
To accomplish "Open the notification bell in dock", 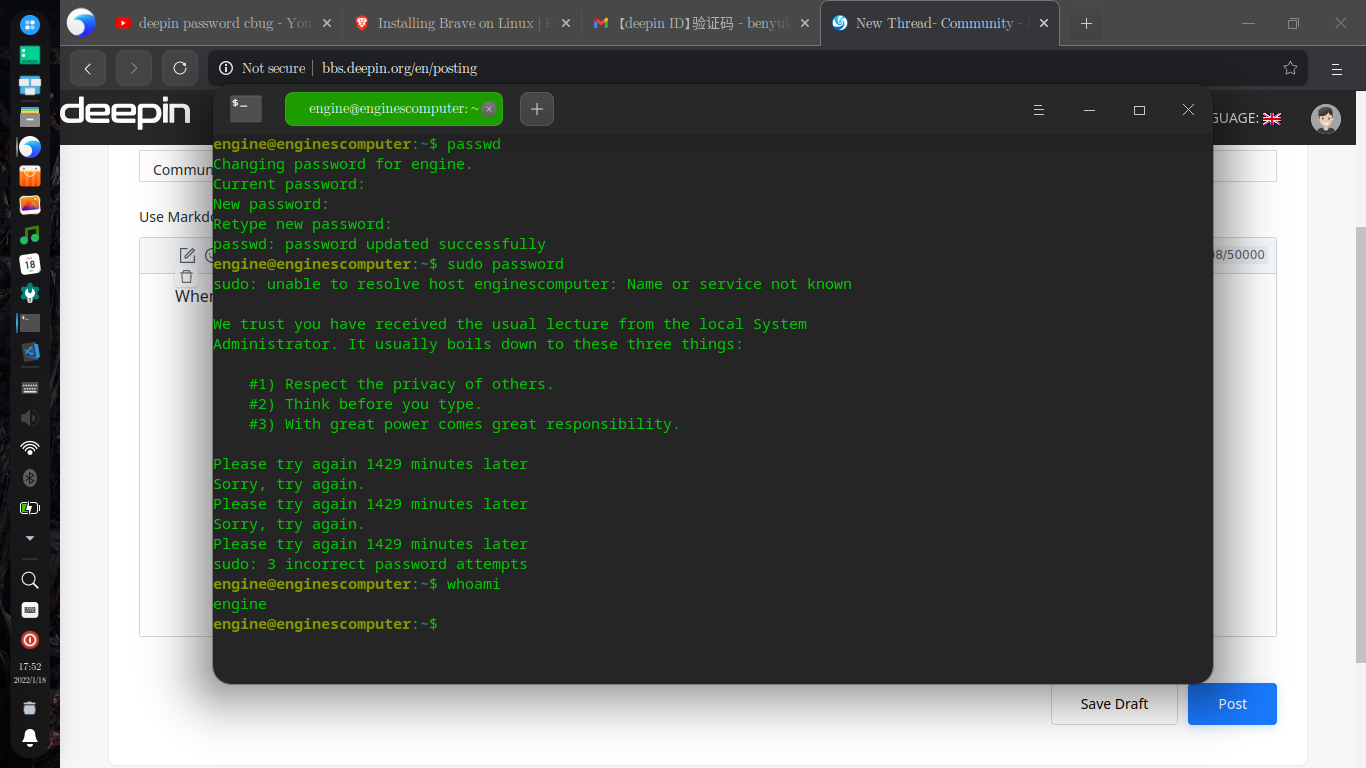I will coord(30,738).
